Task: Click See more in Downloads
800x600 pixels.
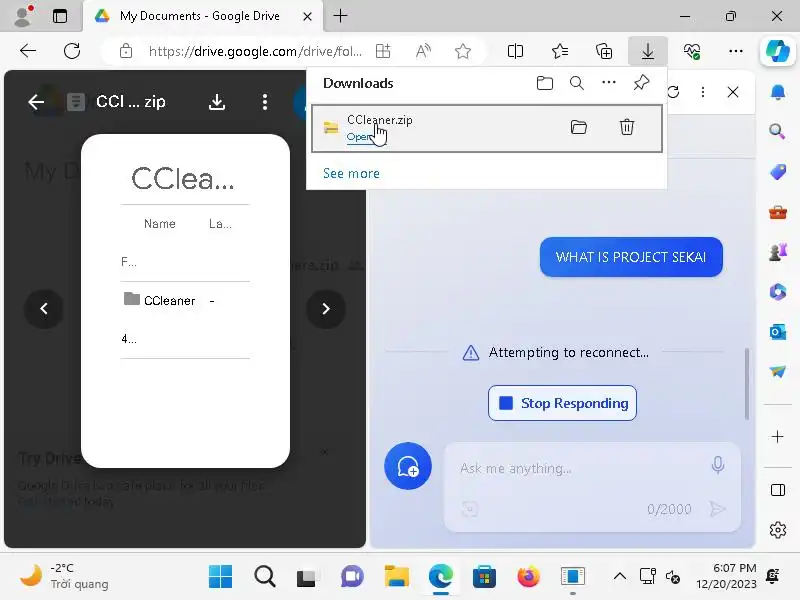Action: click(351, 173)
